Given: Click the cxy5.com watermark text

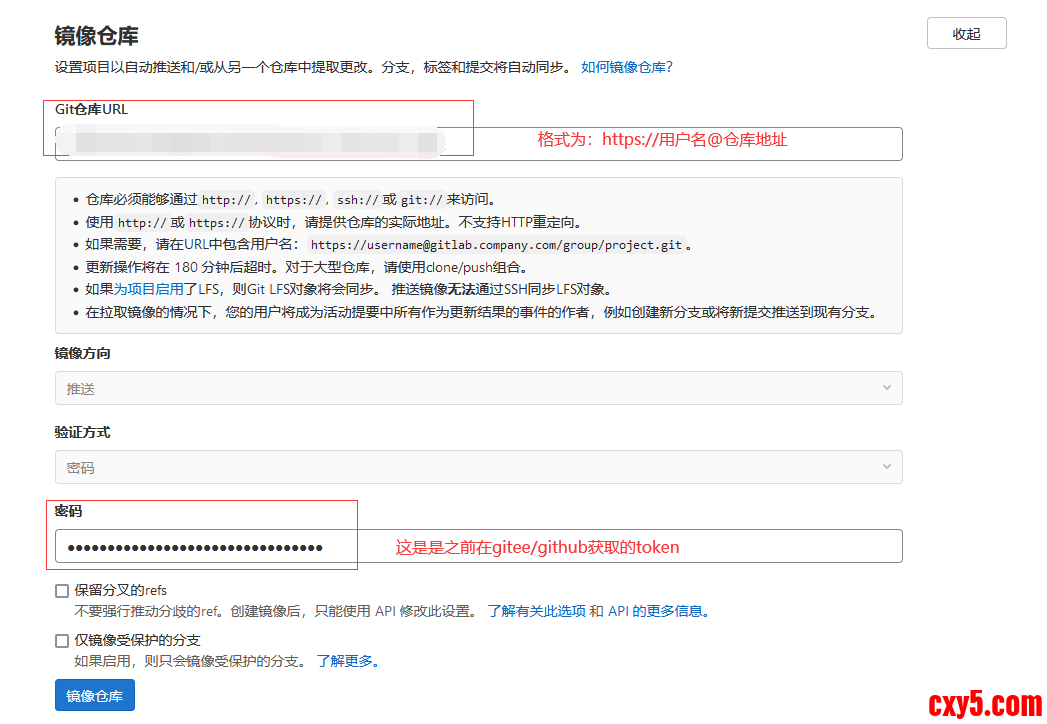Looking at the screenshot, I should 984,704.
